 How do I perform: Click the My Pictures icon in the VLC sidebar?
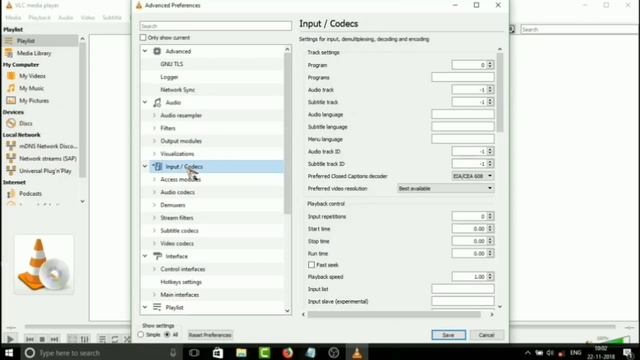coord(11,100)
